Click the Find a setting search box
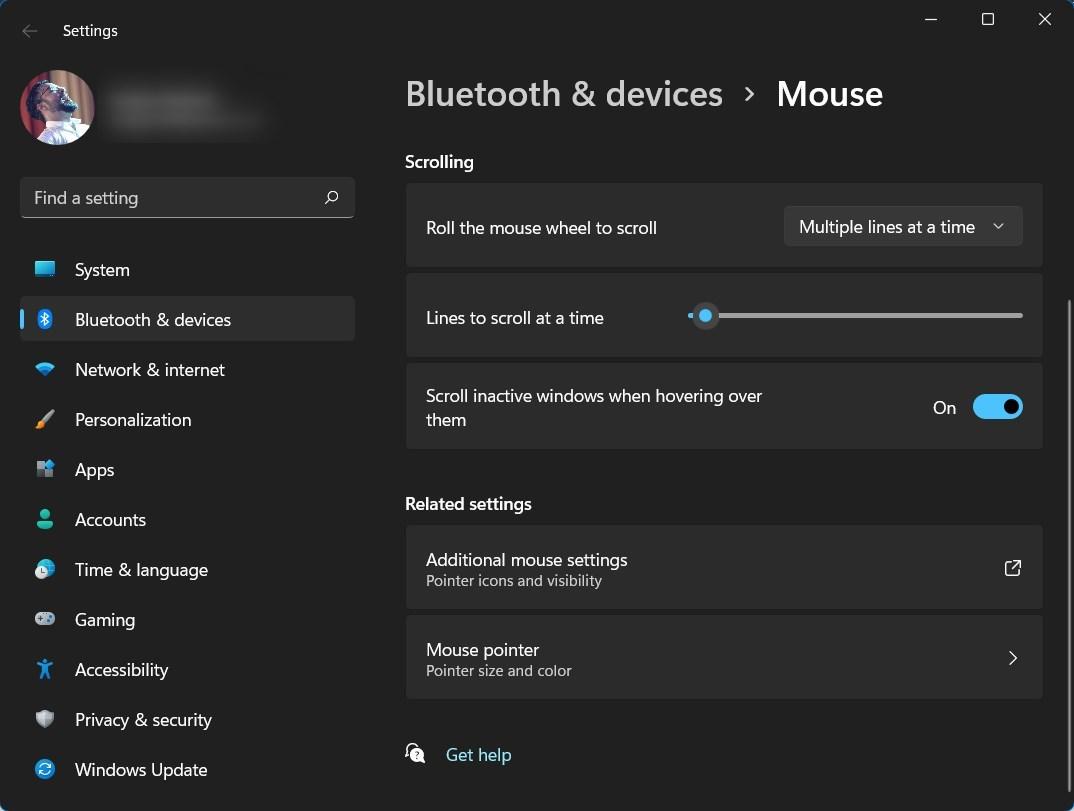1074x811 pixels. 175,198
